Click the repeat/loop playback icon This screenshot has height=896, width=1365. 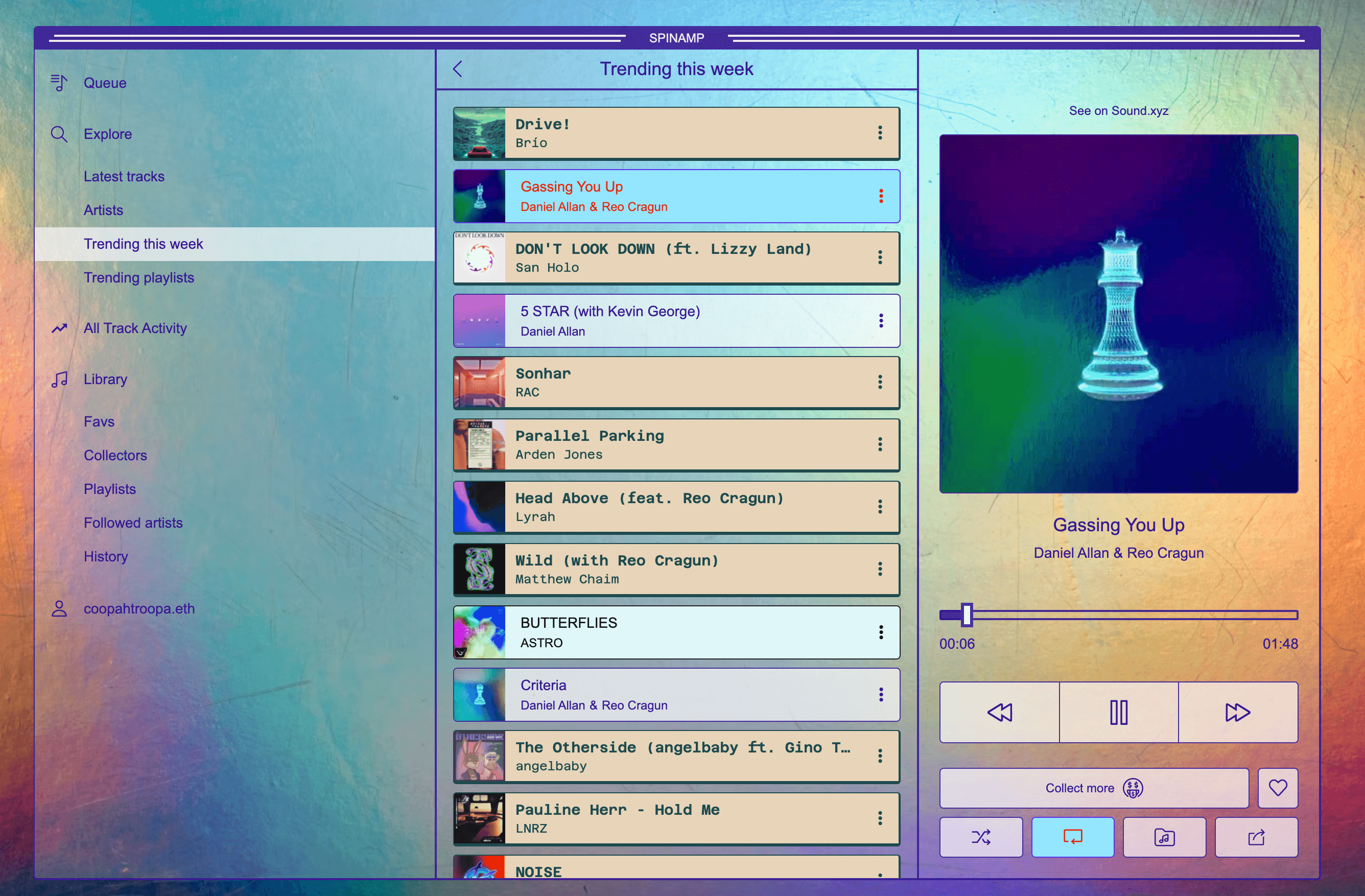point(1074,839)
